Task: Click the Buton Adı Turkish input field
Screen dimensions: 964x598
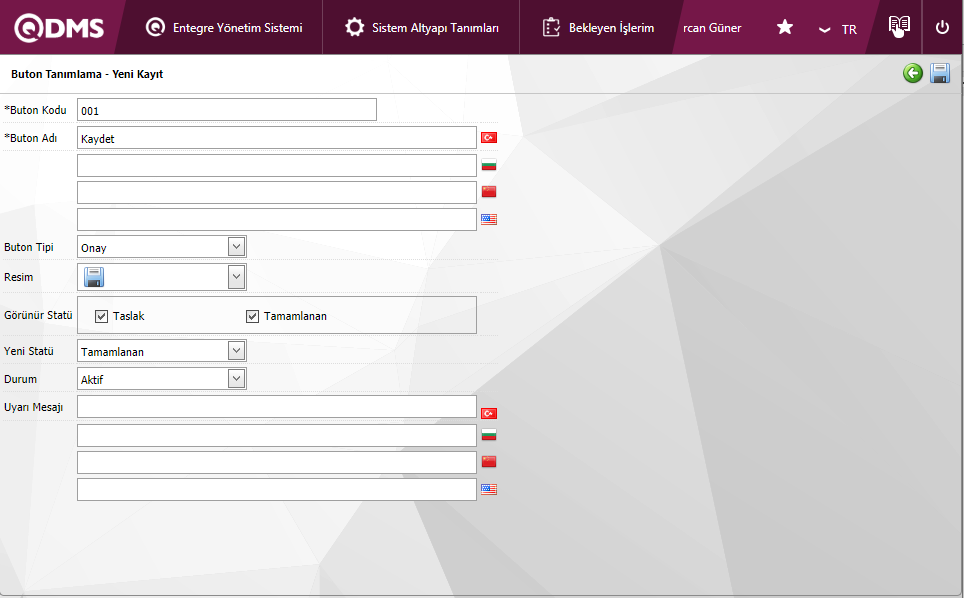Action: pyautogui.click(x=277, y=138)
